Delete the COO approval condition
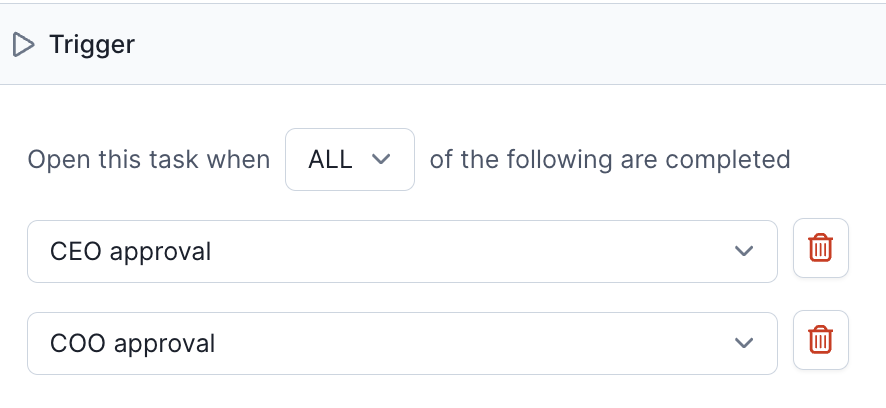The height and width of the screenshot is (408, 886). coord(820,340)
